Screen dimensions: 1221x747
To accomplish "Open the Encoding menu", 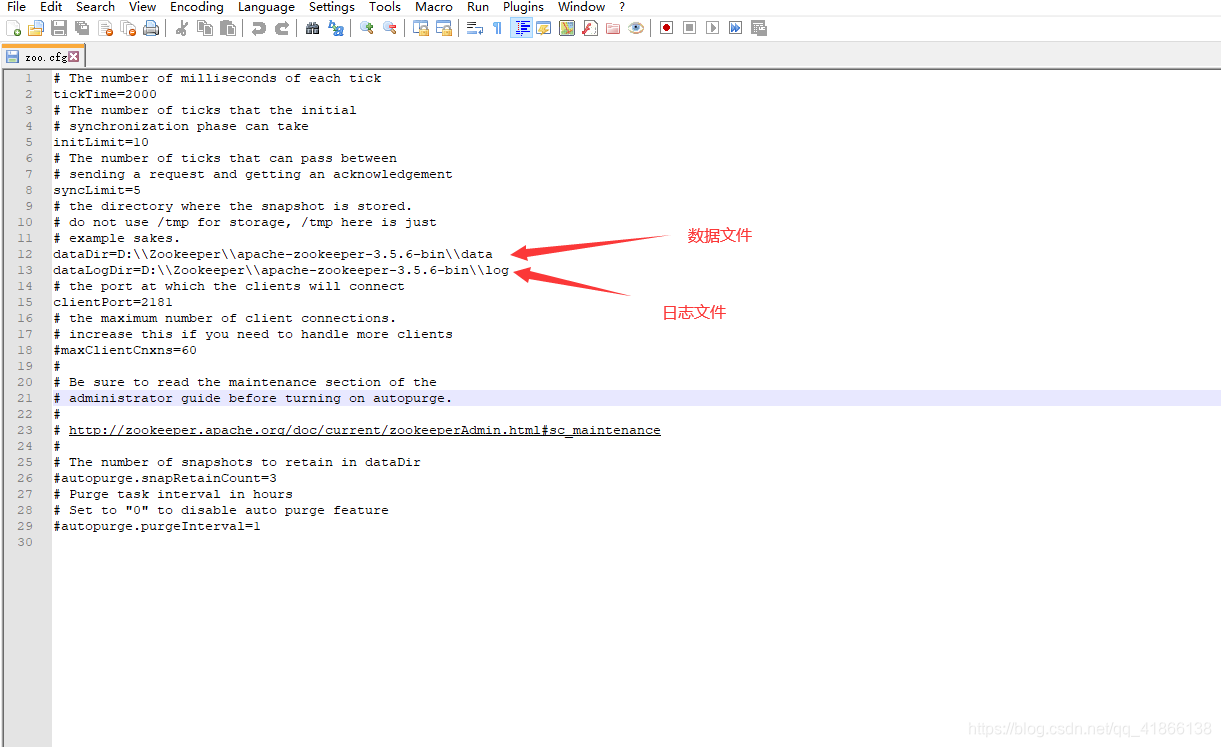I will pyautogui.click(x=197, y=7).
